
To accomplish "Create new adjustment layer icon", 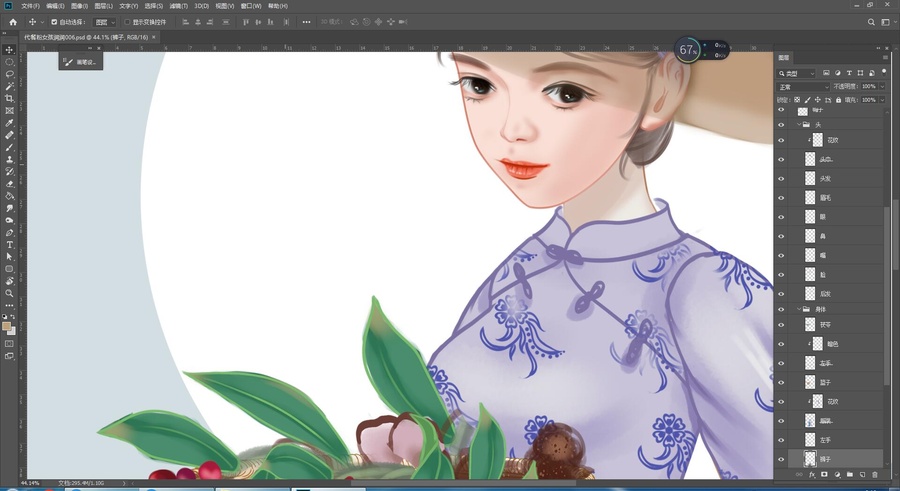I will coord(837,474).
